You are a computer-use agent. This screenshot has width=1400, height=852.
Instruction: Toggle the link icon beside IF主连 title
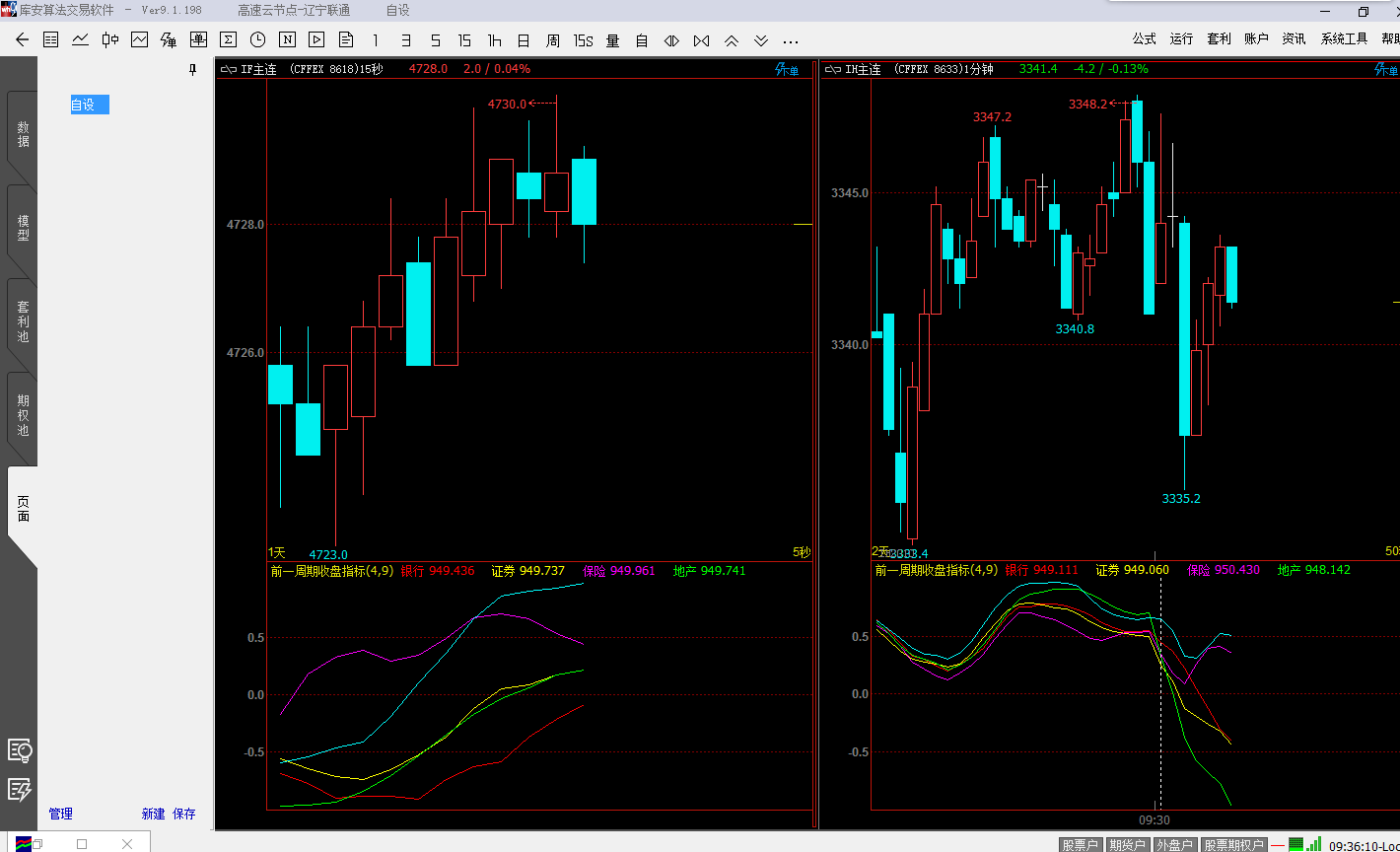[229, 69]
